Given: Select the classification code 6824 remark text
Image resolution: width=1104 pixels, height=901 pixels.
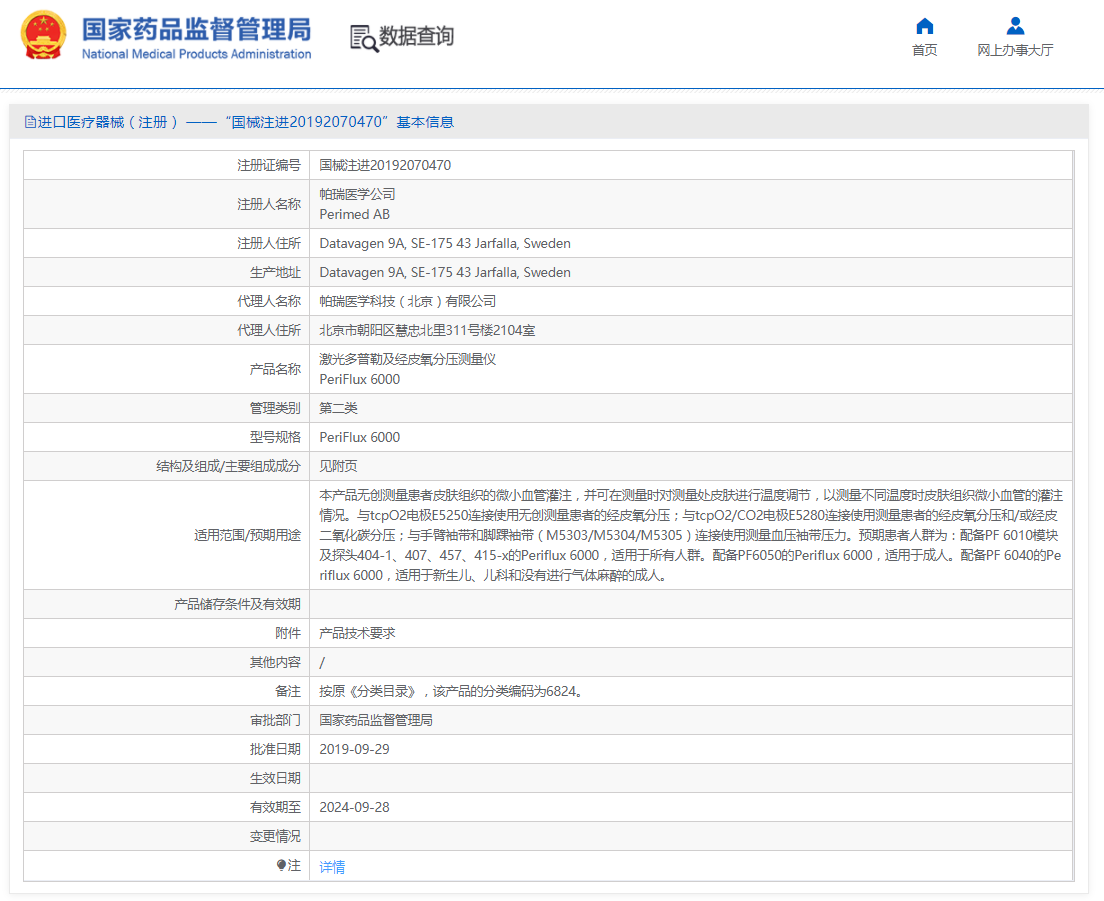Looking at the screenshot, I should 451,691.
